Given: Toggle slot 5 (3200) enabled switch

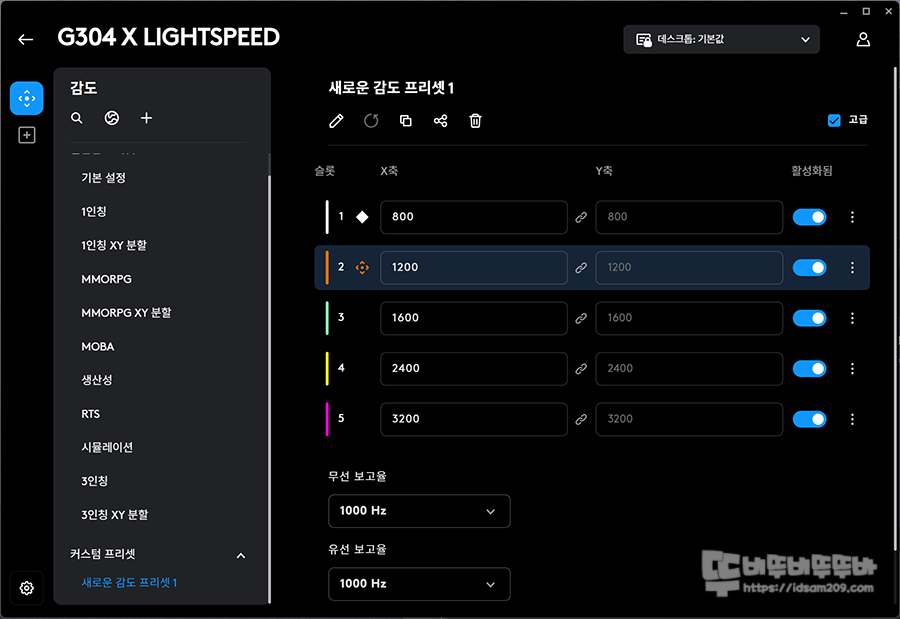Looking at the screenshot, I should (809, 419).
